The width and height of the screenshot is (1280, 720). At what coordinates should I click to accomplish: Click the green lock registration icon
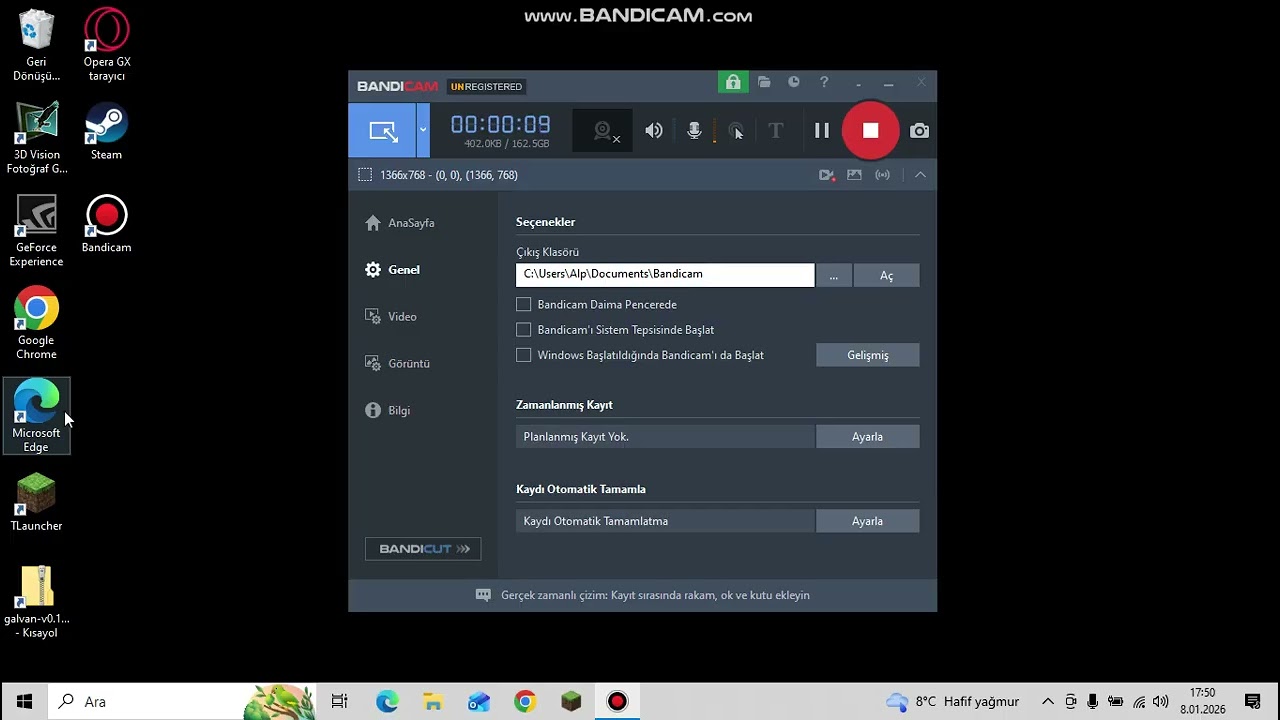click(x=733, y=82)
